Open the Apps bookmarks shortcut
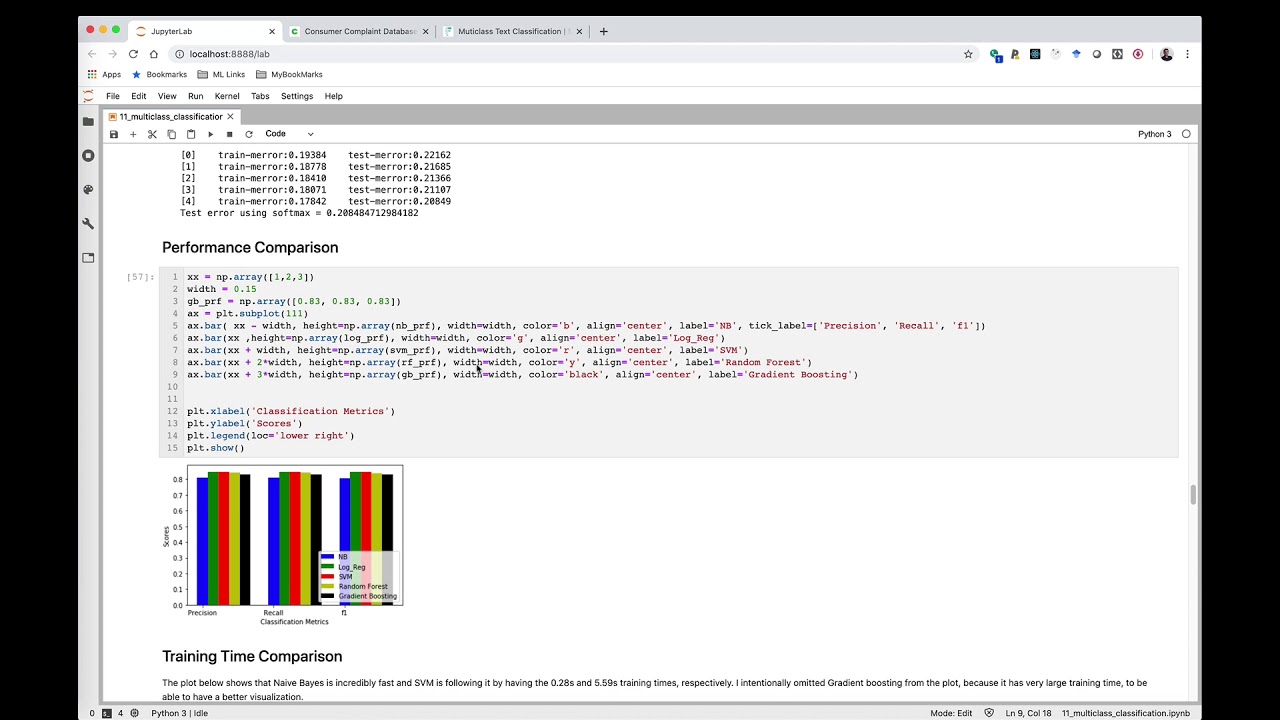This screenshot has height=720, width=1280. 104,75
